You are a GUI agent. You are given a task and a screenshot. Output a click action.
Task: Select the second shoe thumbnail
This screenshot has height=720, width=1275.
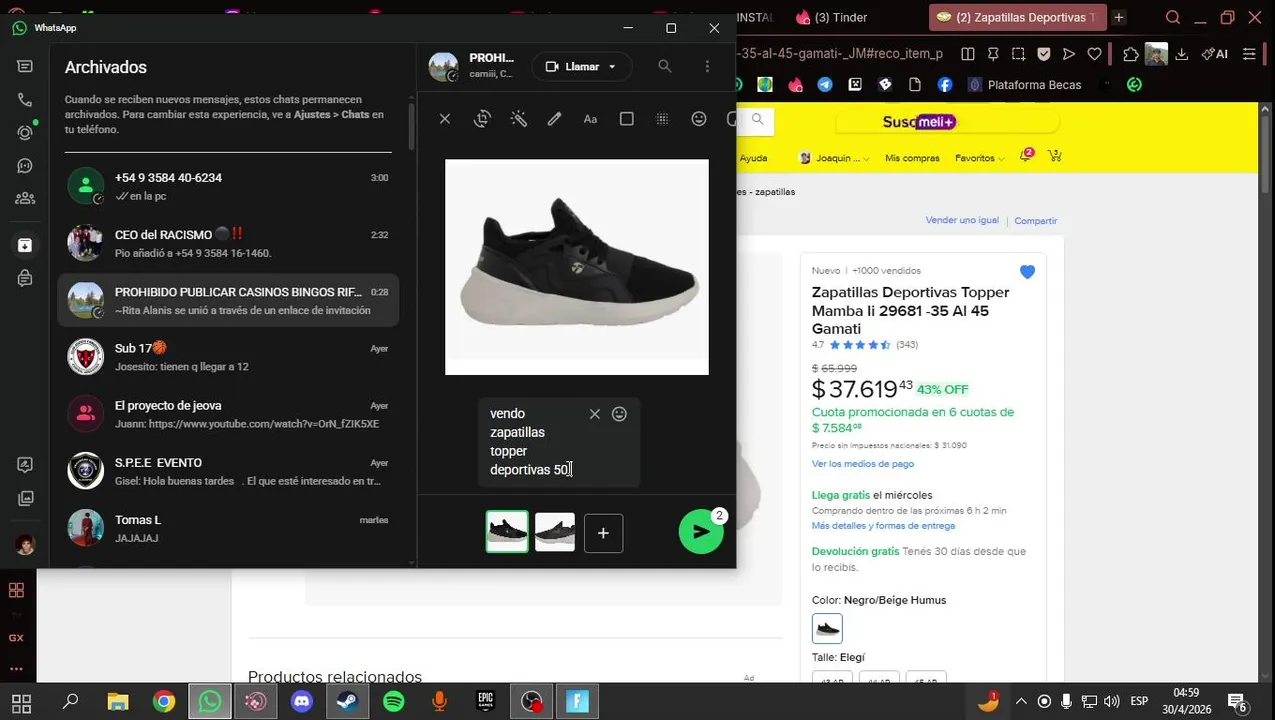click(555, 532)
